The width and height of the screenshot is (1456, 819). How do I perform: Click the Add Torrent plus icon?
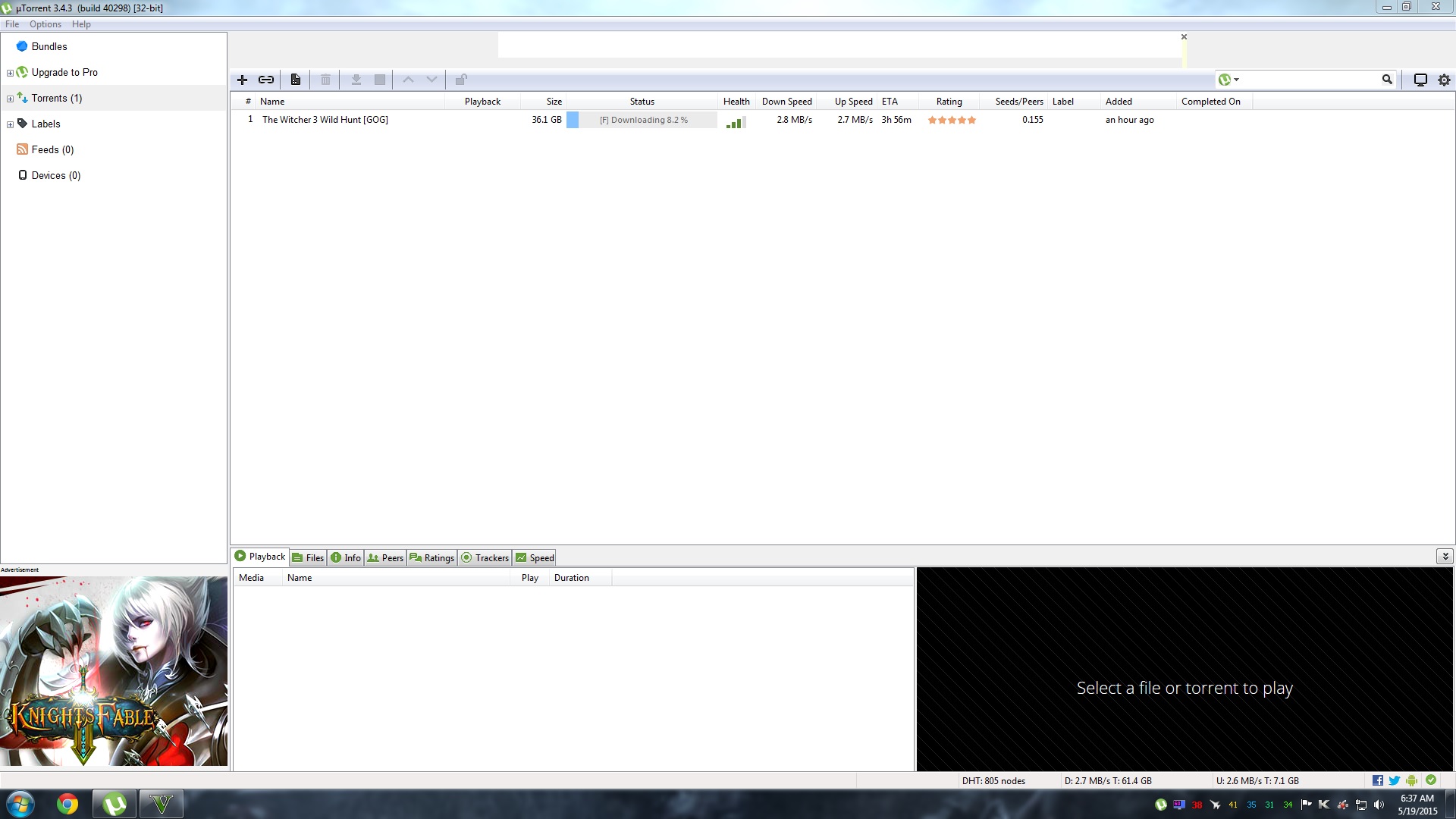pyautogui.click(x=243, y=80)
